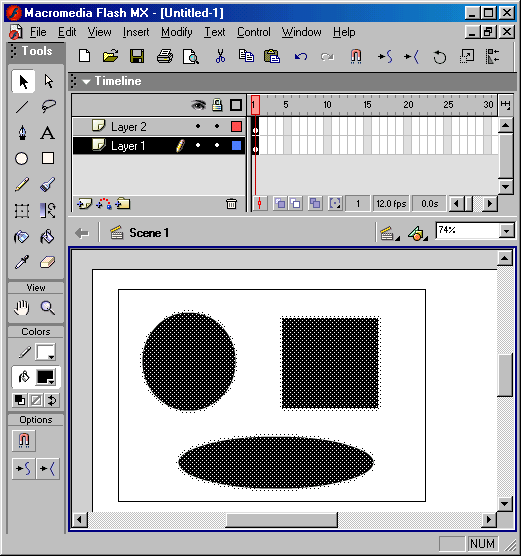The height and width of the screenshot is (556, 521).
Task: Select the Hand tool
Action: (x=22, y=307)
